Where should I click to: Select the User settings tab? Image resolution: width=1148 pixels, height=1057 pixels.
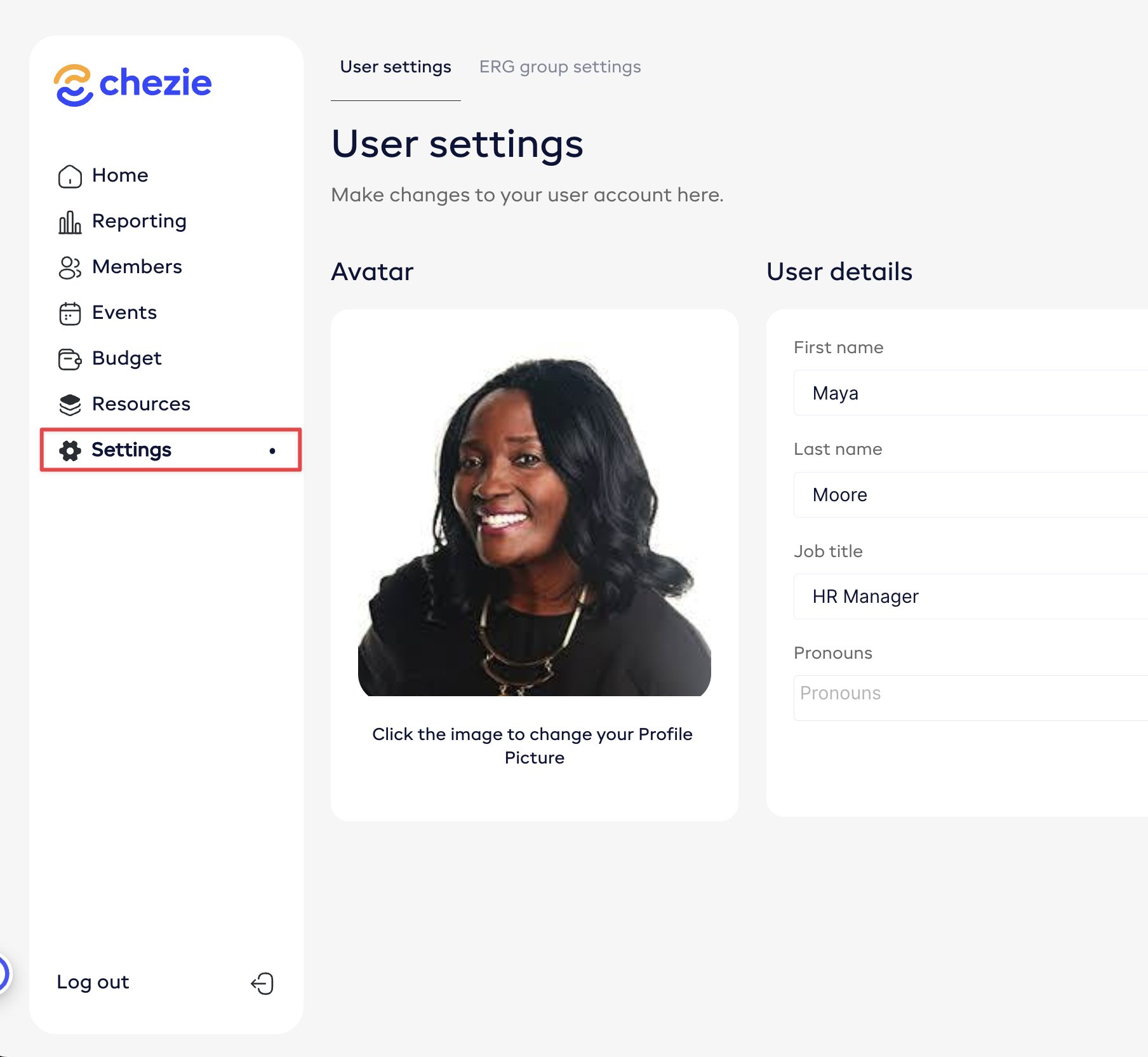tap(396, 67)
